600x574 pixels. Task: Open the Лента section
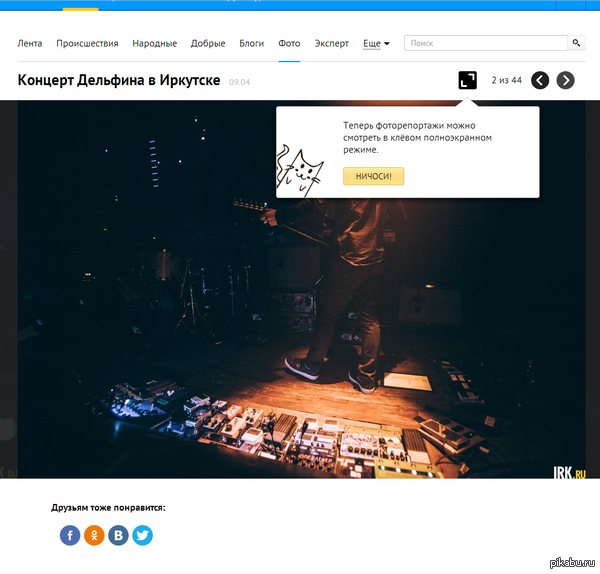point(29,43)
